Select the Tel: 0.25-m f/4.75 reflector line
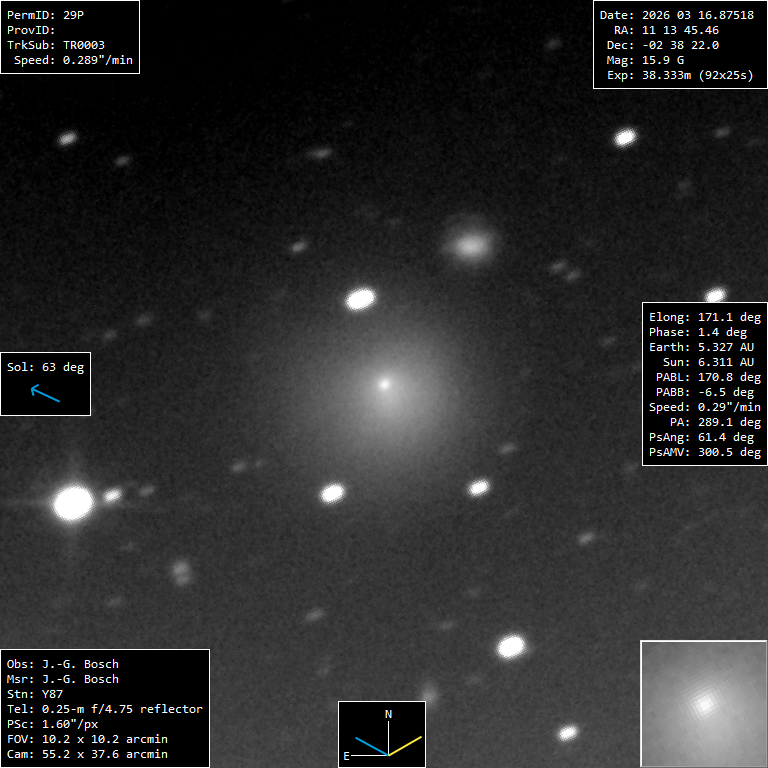 click(104, 709)
